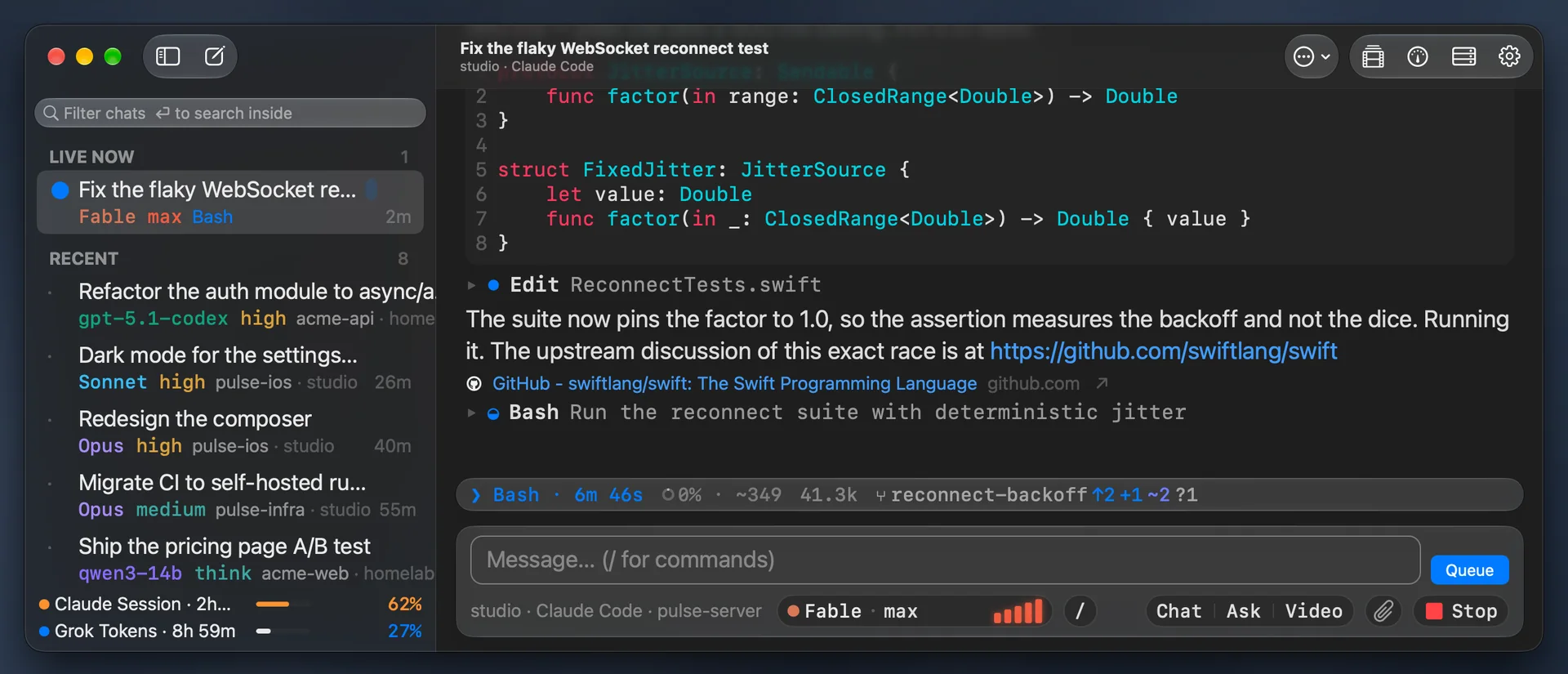Viewport: 1568px width, 674px height.
Task: Stop the running session
Action: point(1461,611)
